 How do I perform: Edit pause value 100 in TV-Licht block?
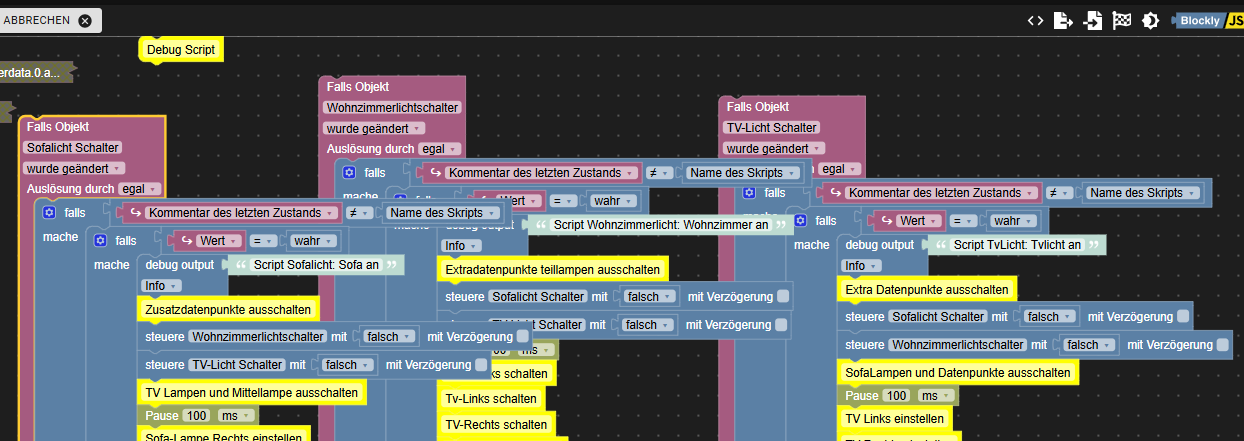[x=897, y=396]
